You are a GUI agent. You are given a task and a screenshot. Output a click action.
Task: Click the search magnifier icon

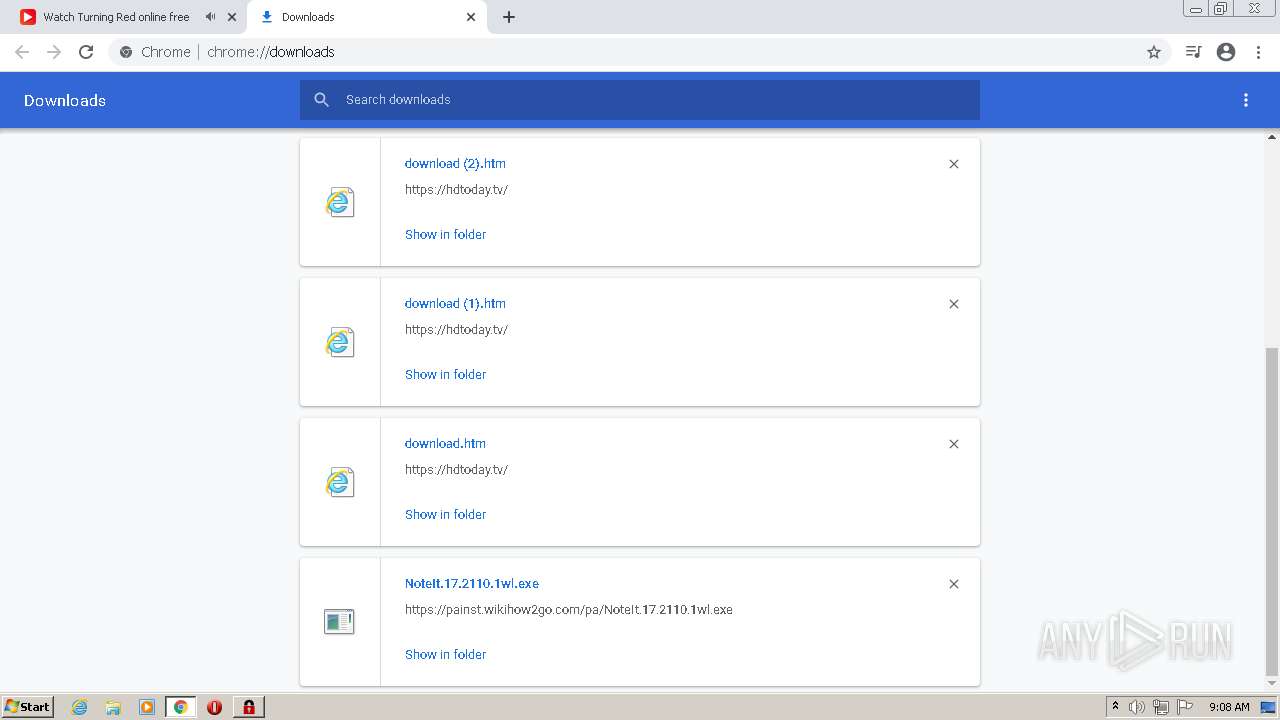pos(321,100)
